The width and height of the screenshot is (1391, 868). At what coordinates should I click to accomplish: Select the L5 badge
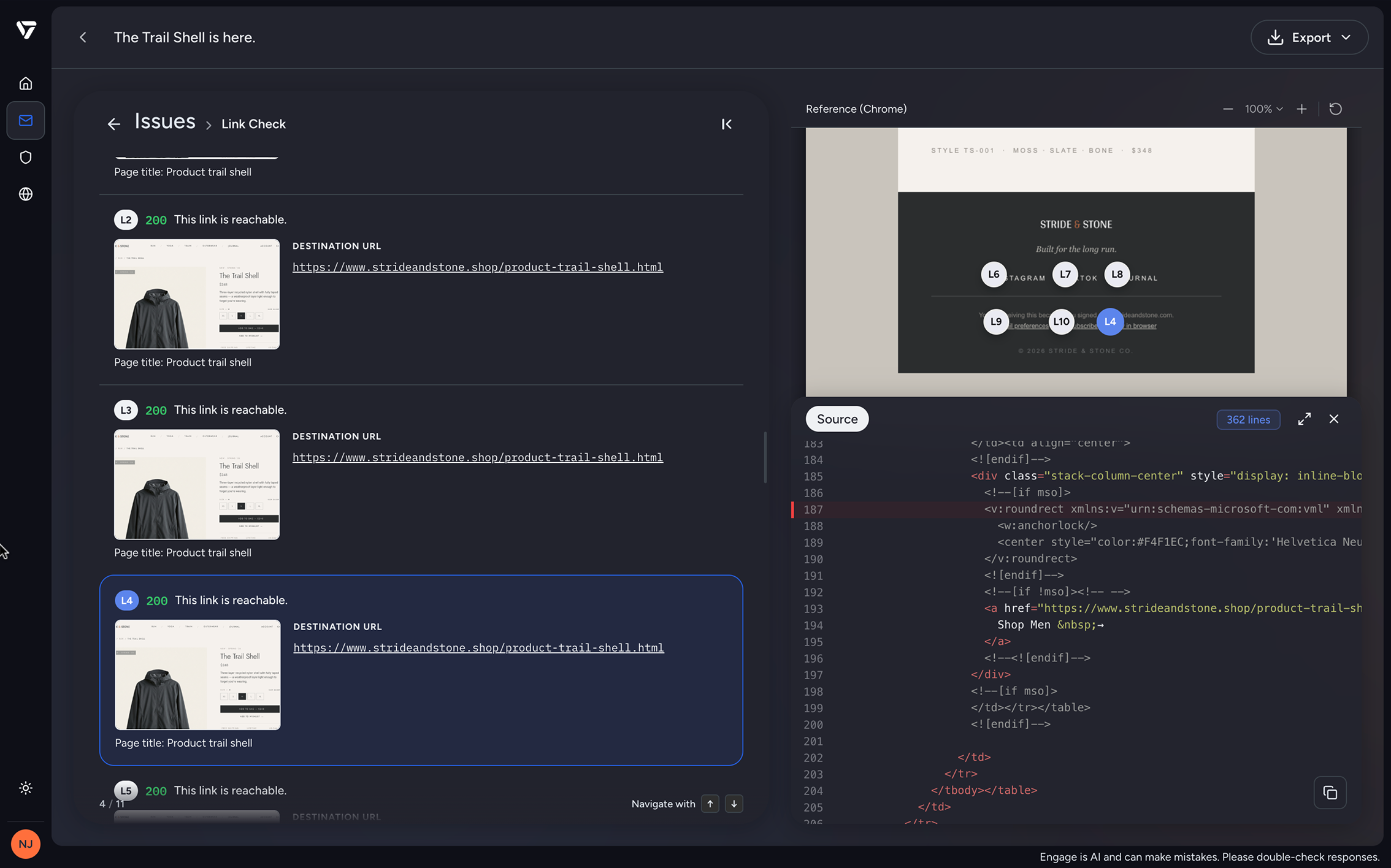click(x=126, y=791)
